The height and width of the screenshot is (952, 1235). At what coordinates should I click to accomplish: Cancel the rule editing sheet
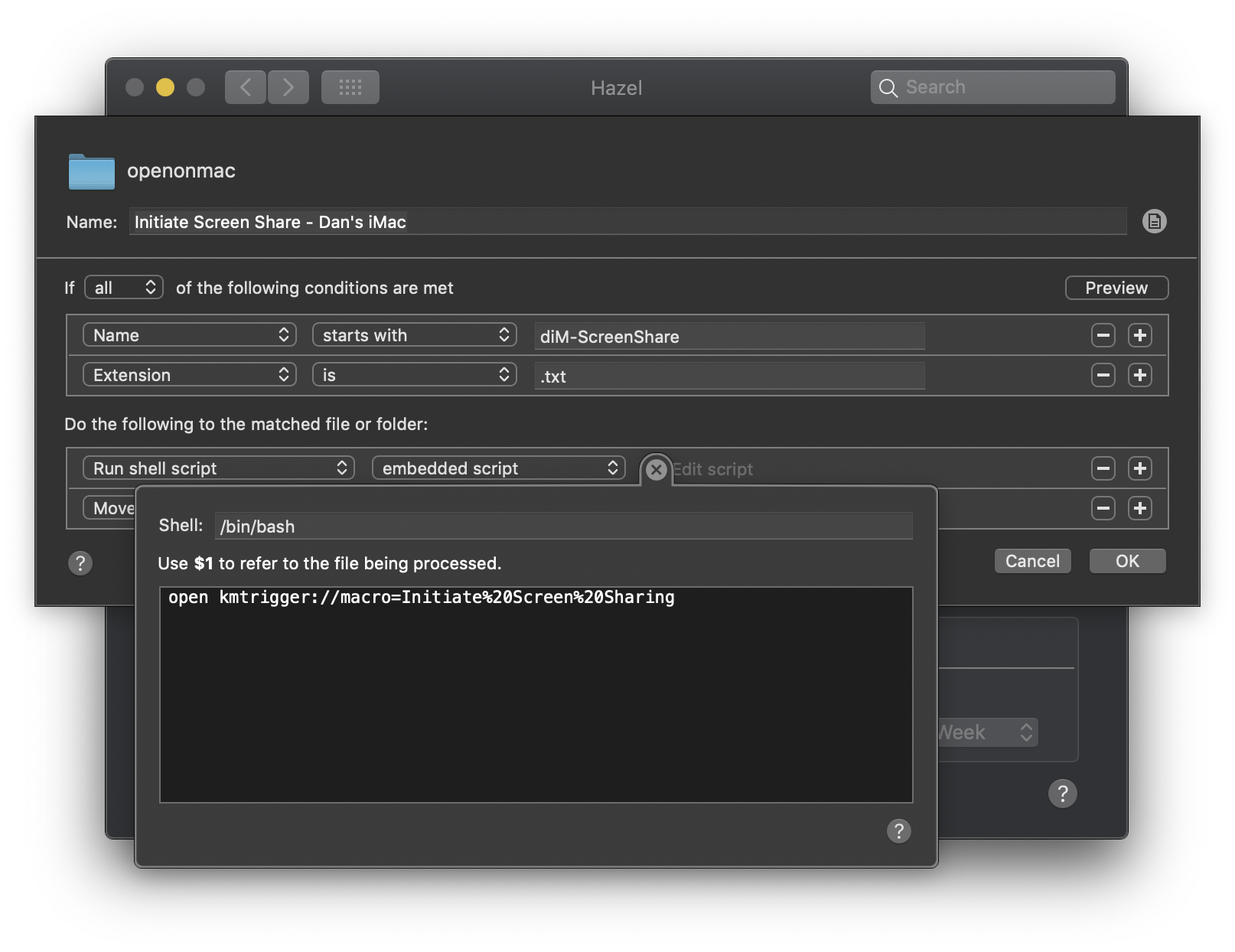pyautogui.click(x=1032, y=561)
